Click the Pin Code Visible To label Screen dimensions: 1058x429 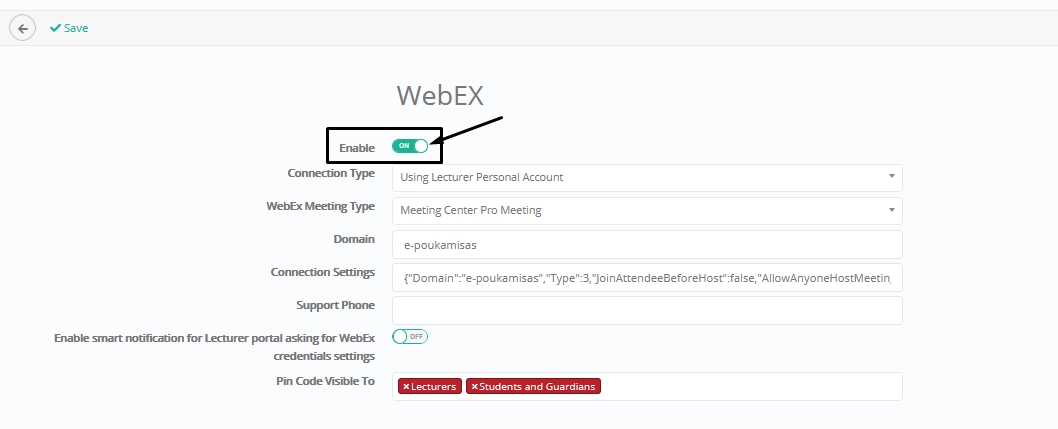(x=325, y=381)
